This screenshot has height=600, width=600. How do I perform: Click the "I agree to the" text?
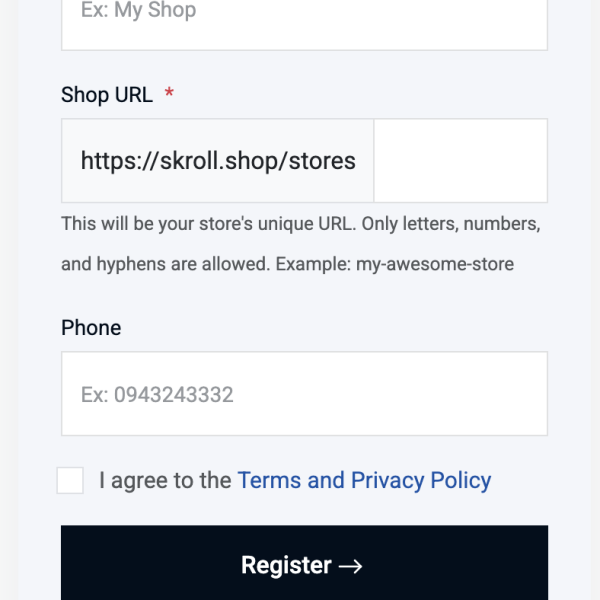tap(165, 480)
